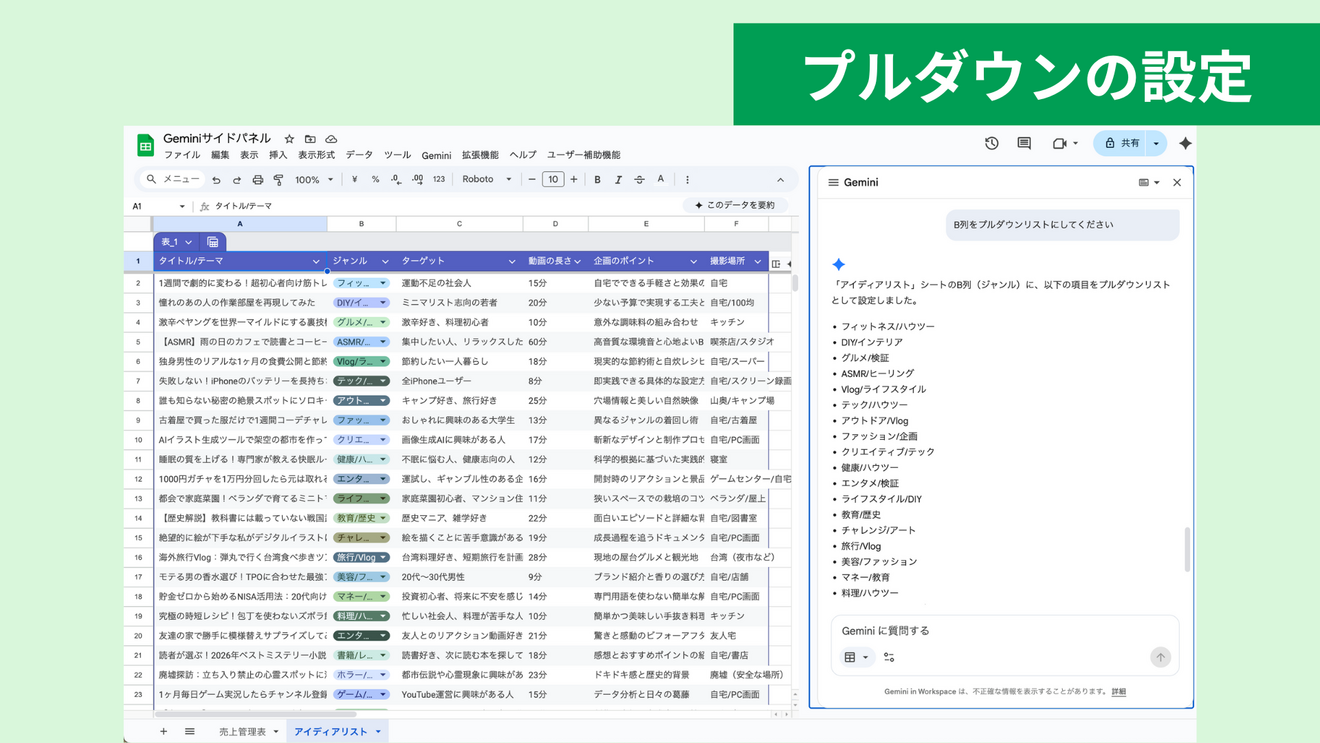Open the ターゲット column header dropdown
Viewport: 1320px width, 743px height.
(x=512, y=262)
